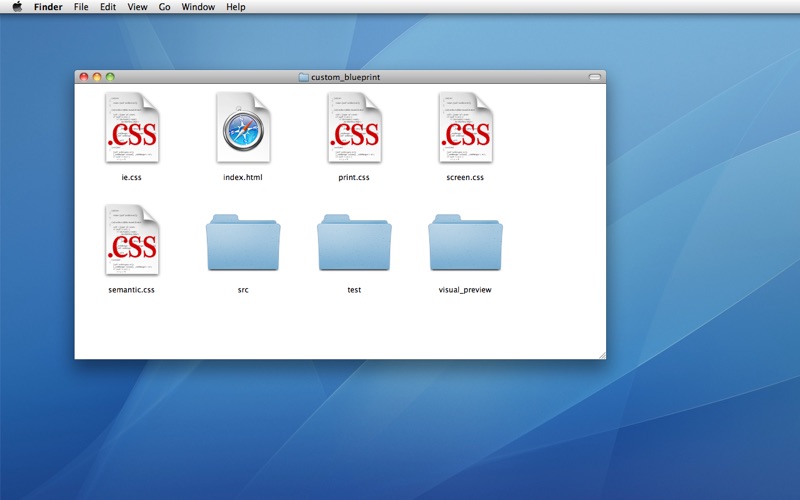Select the test folder icon
This screenshot has width=800, height=500.
pos(354,242)
